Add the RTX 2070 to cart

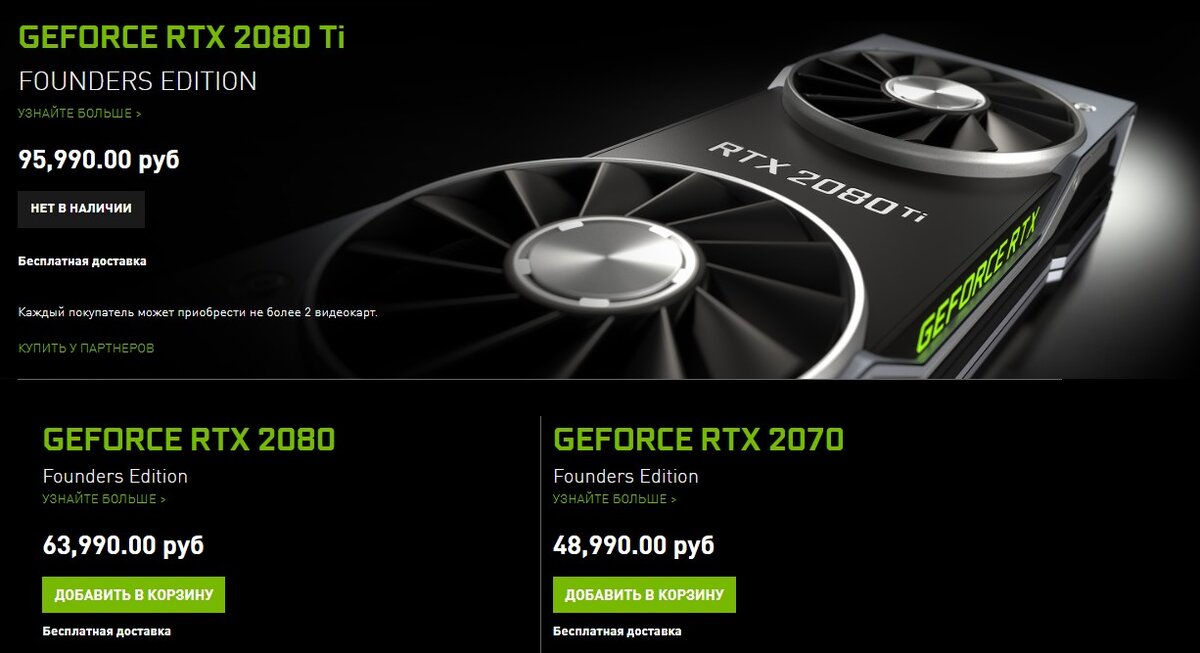pos(644,594)
